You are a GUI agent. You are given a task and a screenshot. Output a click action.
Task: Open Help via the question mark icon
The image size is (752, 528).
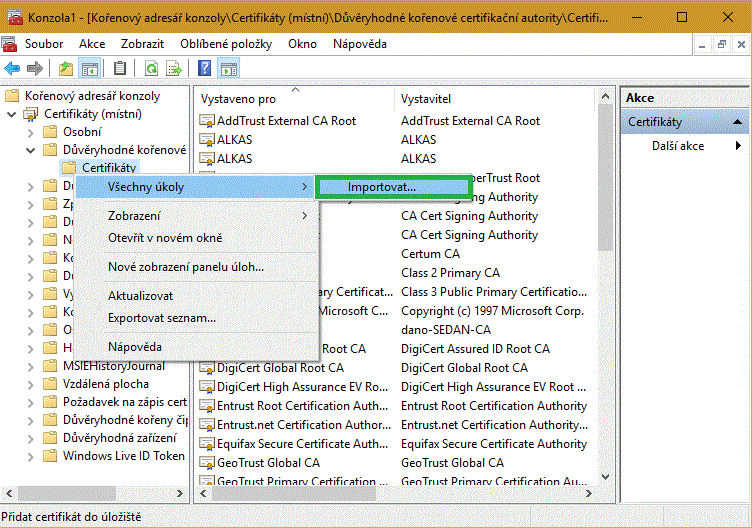click(204, 68)
